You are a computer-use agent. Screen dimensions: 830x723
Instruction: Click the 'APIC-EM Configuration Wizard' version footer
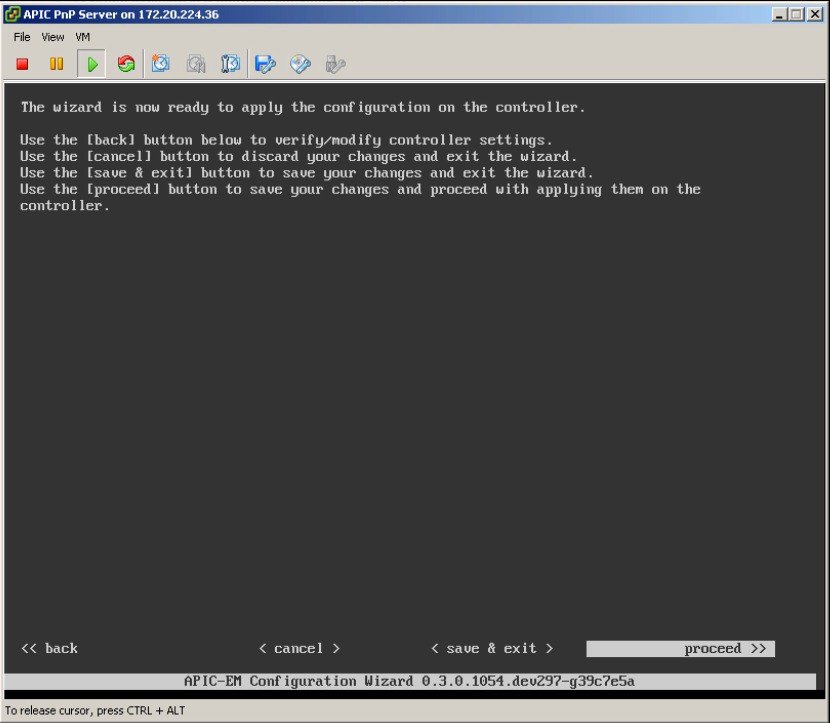409,681
